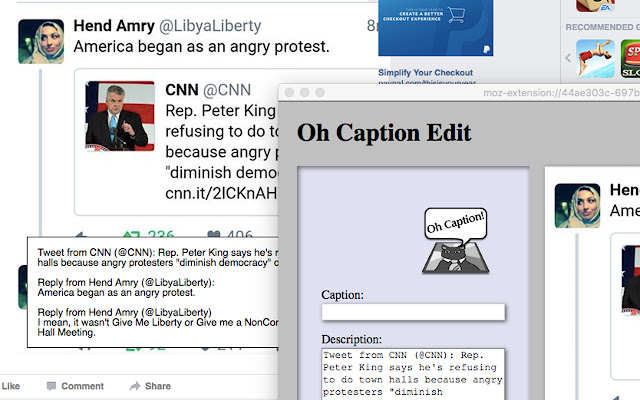Open the PayPal checkout ad banner
Viewport: 640px width, 400px height.
pos(436,28)
